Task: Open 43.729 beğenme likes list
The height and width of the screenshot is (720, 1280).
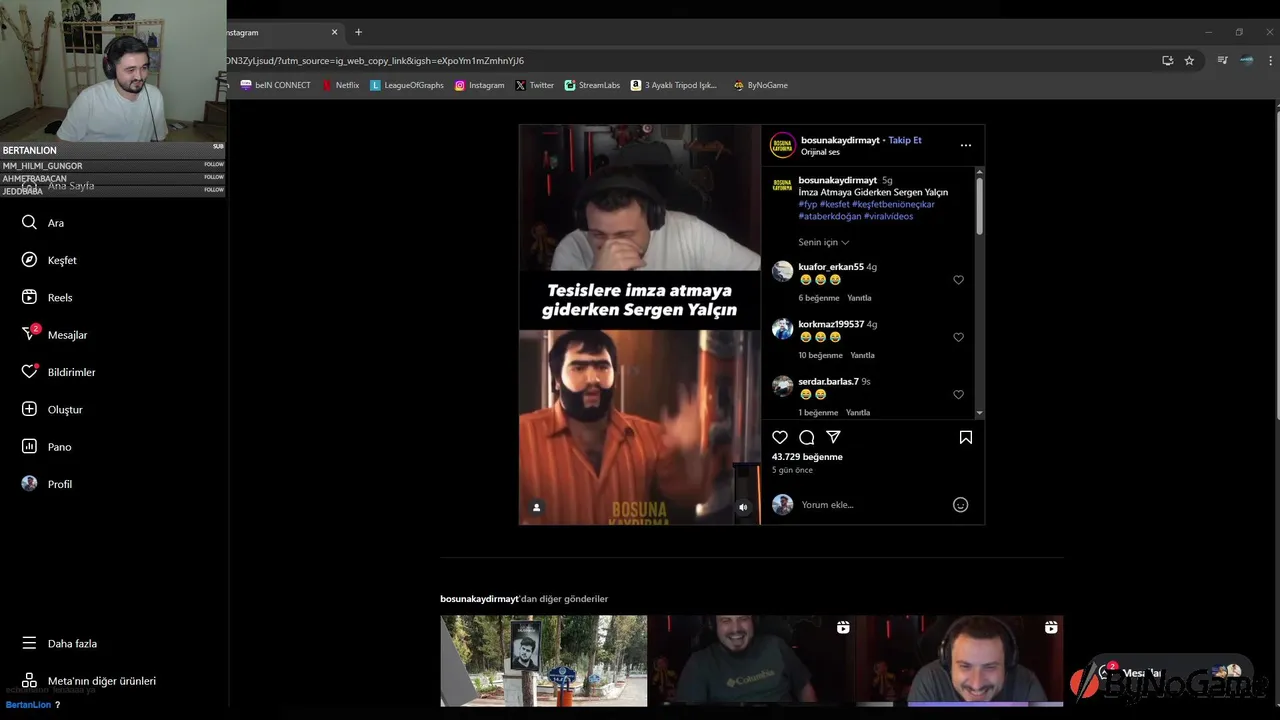Action: 807,457
